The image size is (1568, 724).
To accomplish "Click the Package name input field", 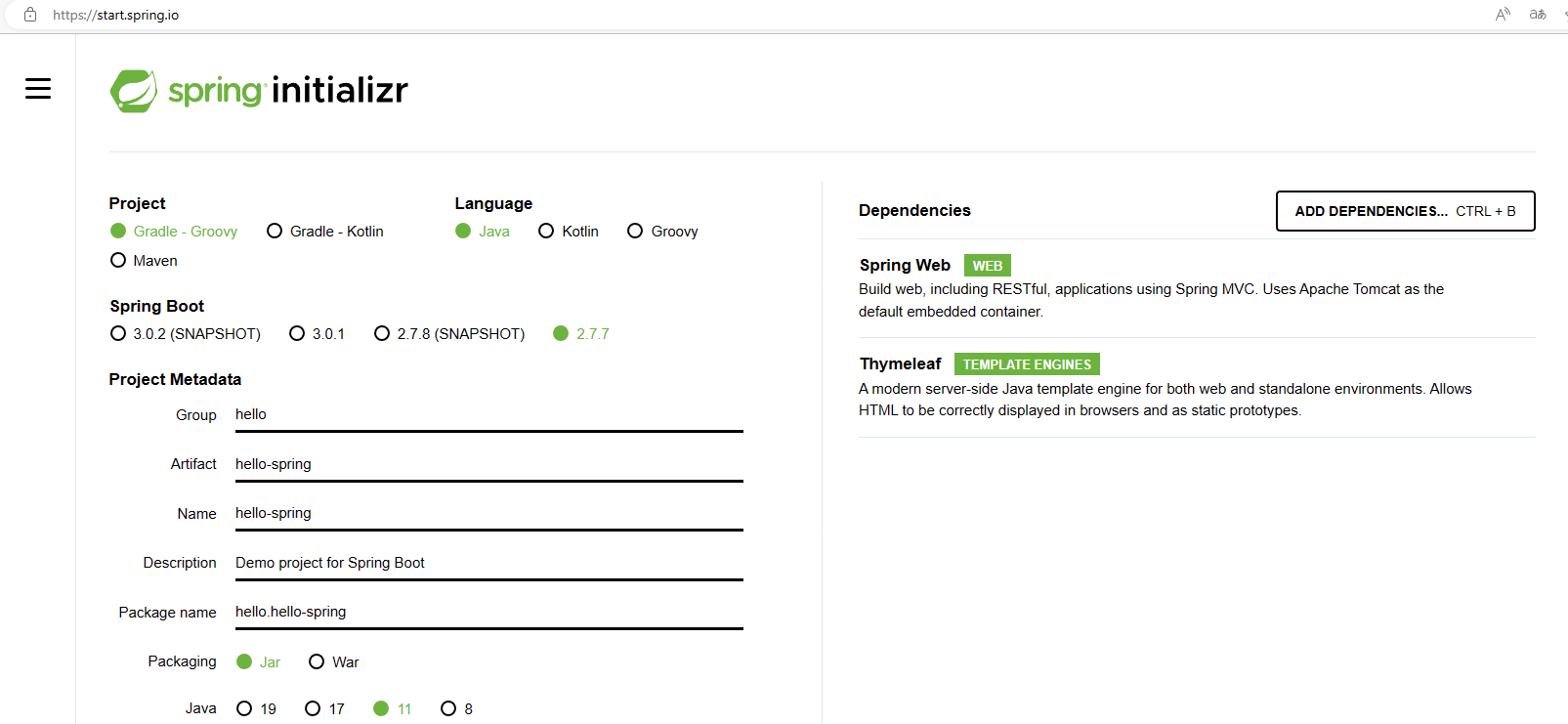I will (488, 613).
